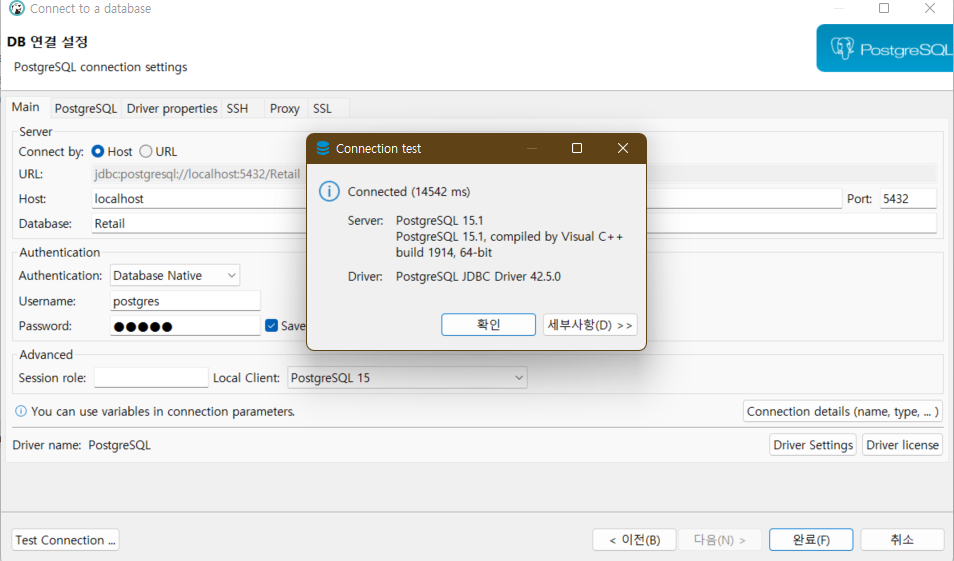The height and width of the screenshot is (561, 954).
Task: Click the text Connected (14542 ms)
Action: click(409, 192)
